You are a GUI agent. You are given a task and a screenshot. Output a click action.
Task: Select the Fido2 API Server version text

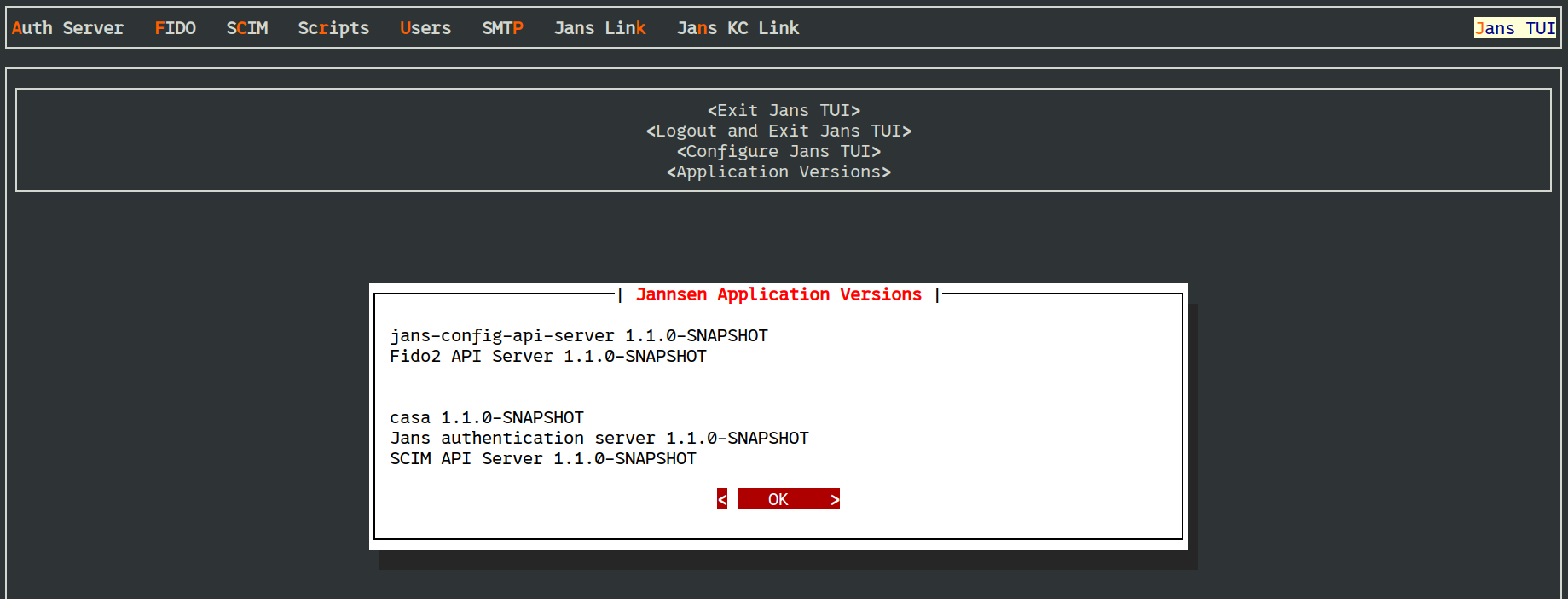click(547, 356)
